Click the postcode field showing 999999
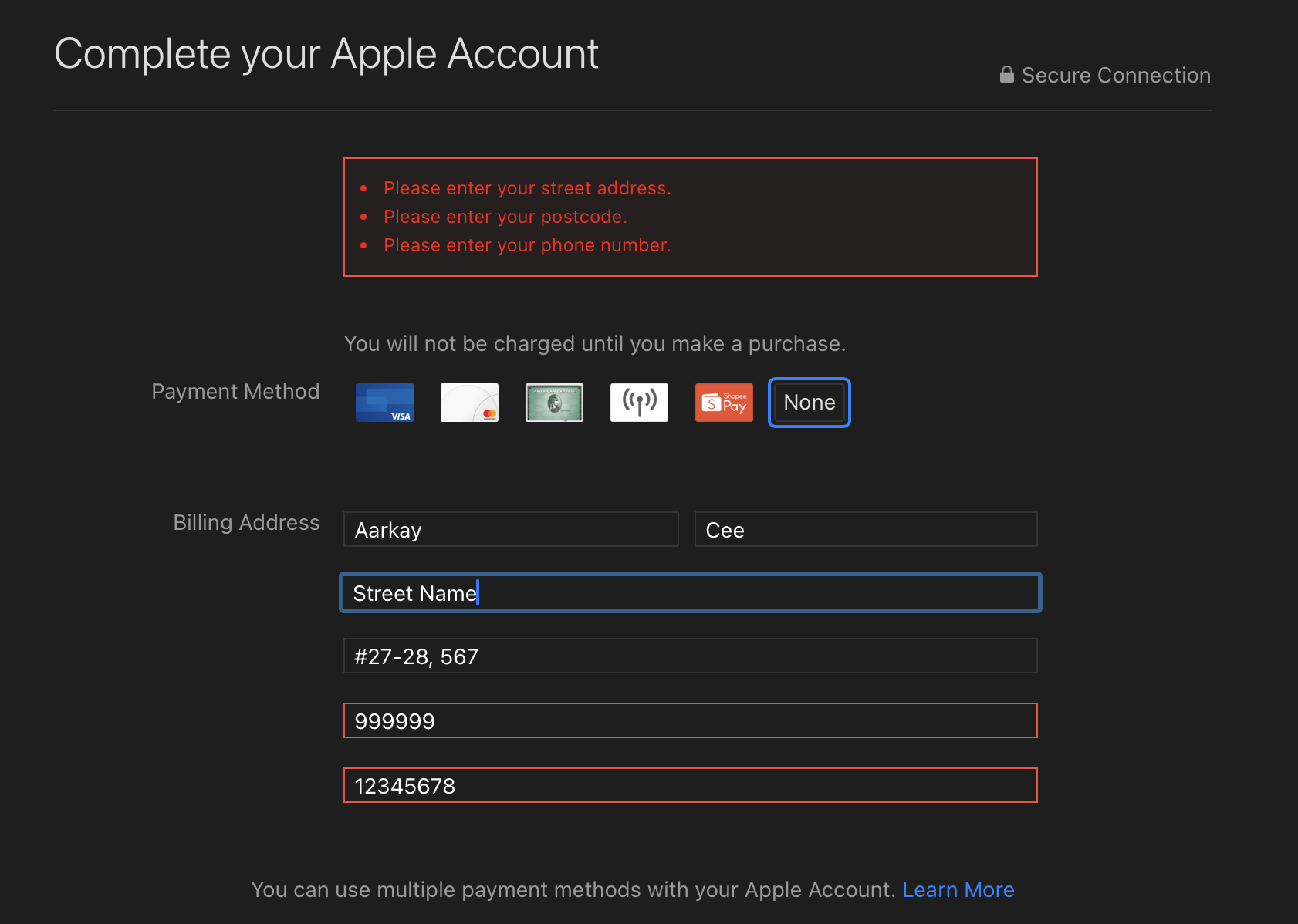 [691, 720]
